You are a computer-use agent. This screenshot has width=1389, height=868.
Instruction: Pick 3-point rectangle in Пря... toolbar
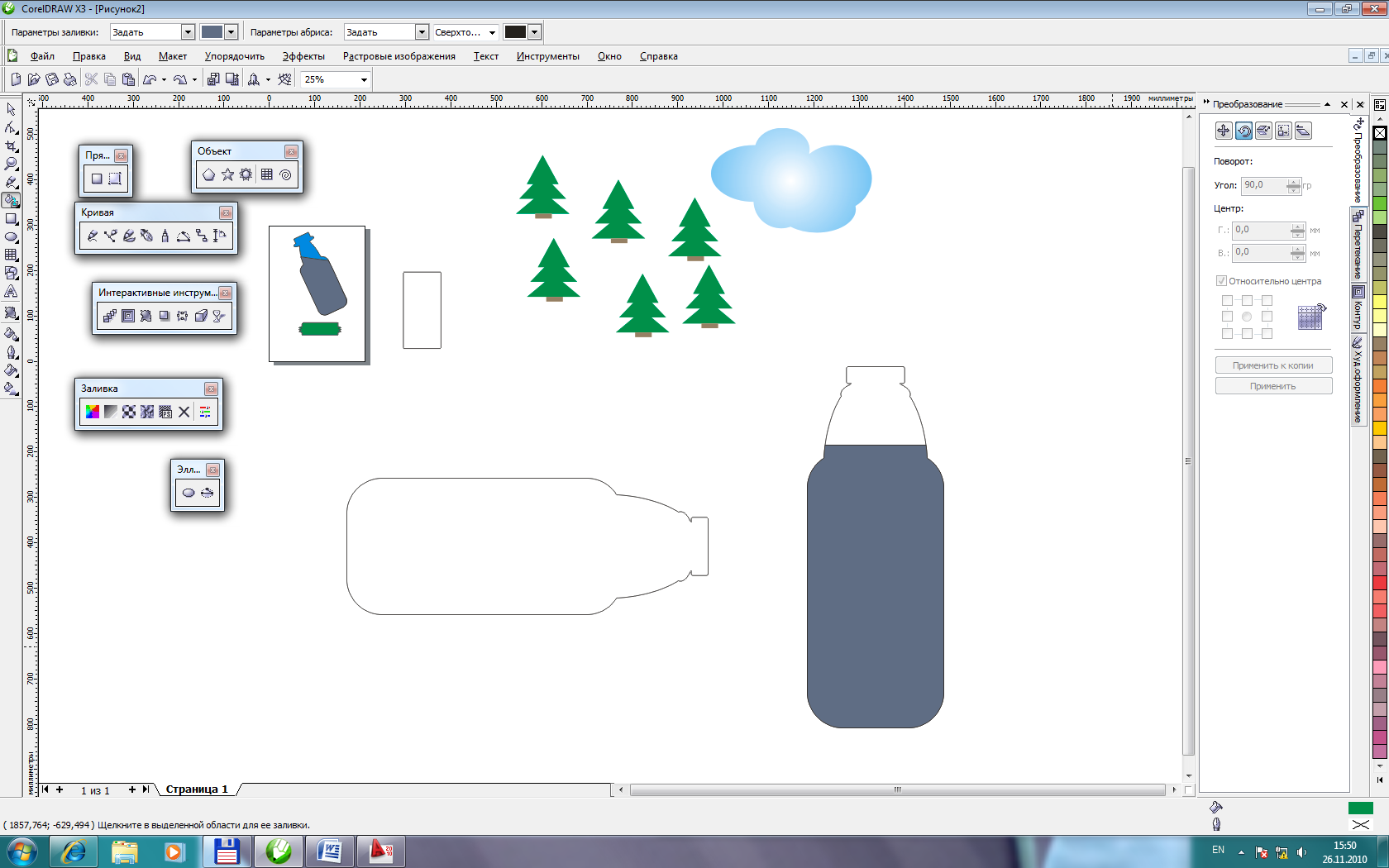pos(115,179)
